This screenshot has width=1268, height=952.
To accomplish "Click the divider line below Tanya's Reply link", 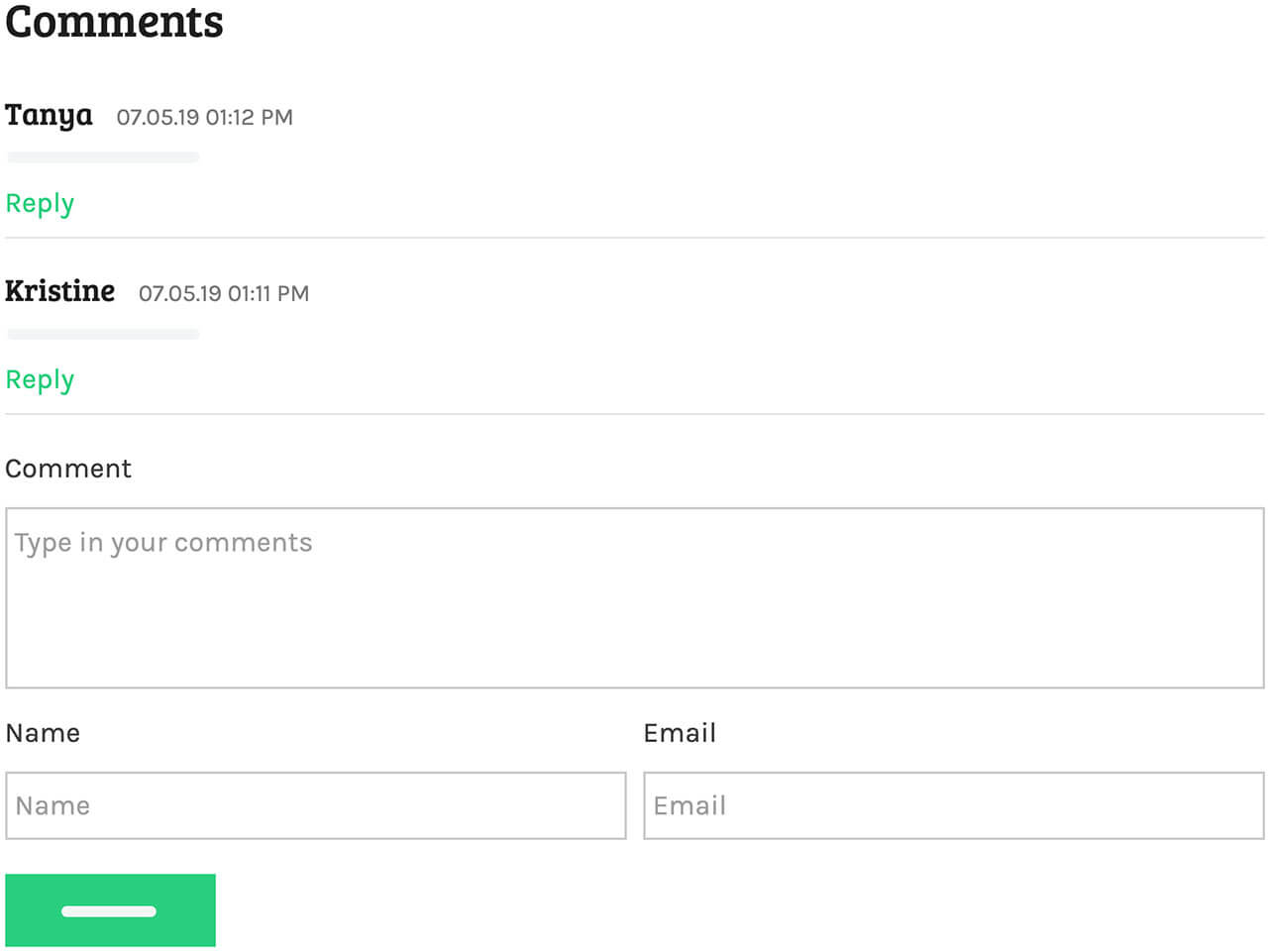I will pyautogui.click(x=634, y=238).
